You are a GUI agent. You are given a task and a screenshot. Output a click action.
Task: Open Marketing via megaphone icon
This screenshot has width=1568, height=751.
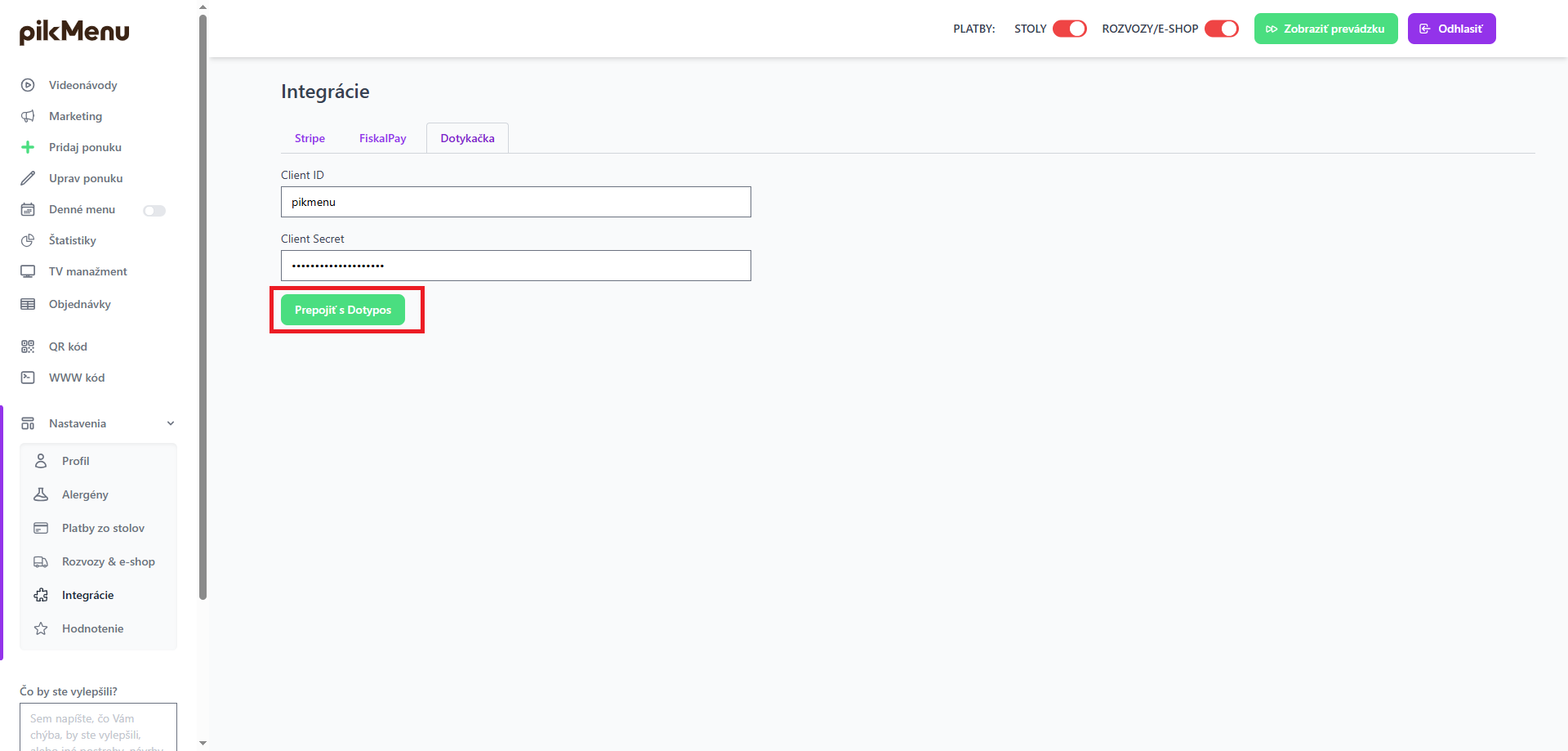(x=28, y=116)
